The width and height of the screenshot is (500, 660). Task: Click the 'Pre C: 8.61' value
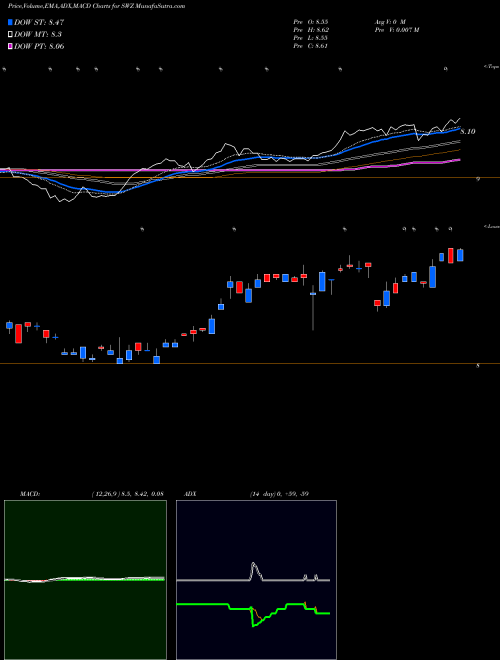pyautogui.click(x=311, y=45)
